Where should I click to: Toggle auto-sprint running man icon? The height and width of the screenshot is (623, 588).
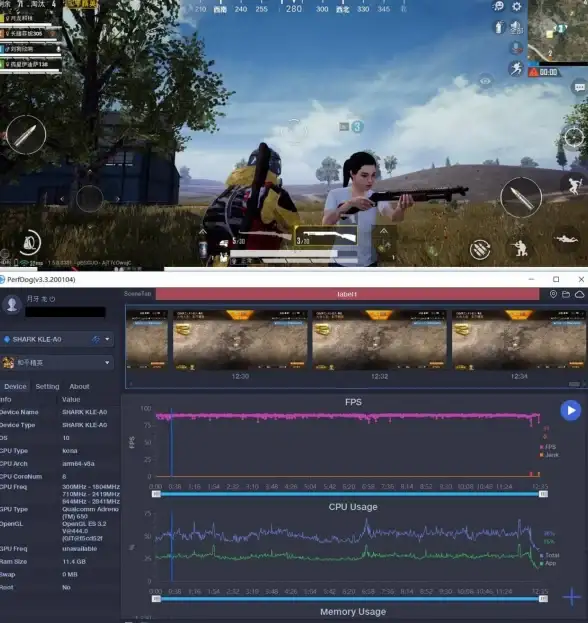516,68
